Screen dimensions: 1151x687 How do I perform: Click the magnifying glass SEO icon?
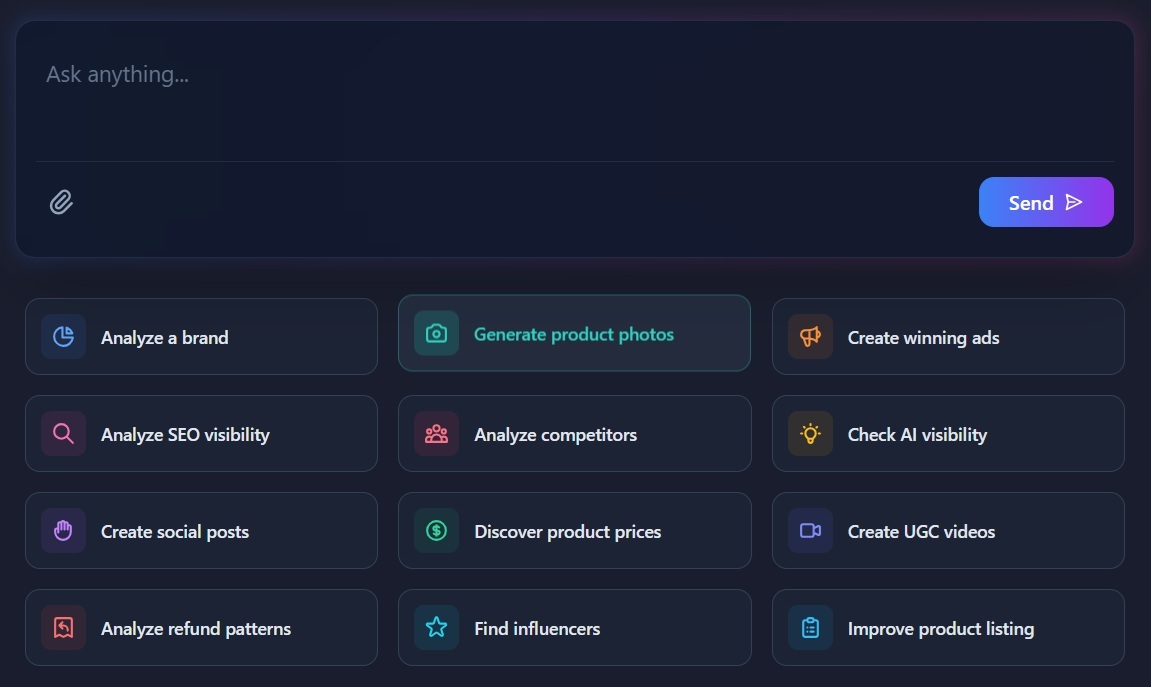click(x=63, y=434)
